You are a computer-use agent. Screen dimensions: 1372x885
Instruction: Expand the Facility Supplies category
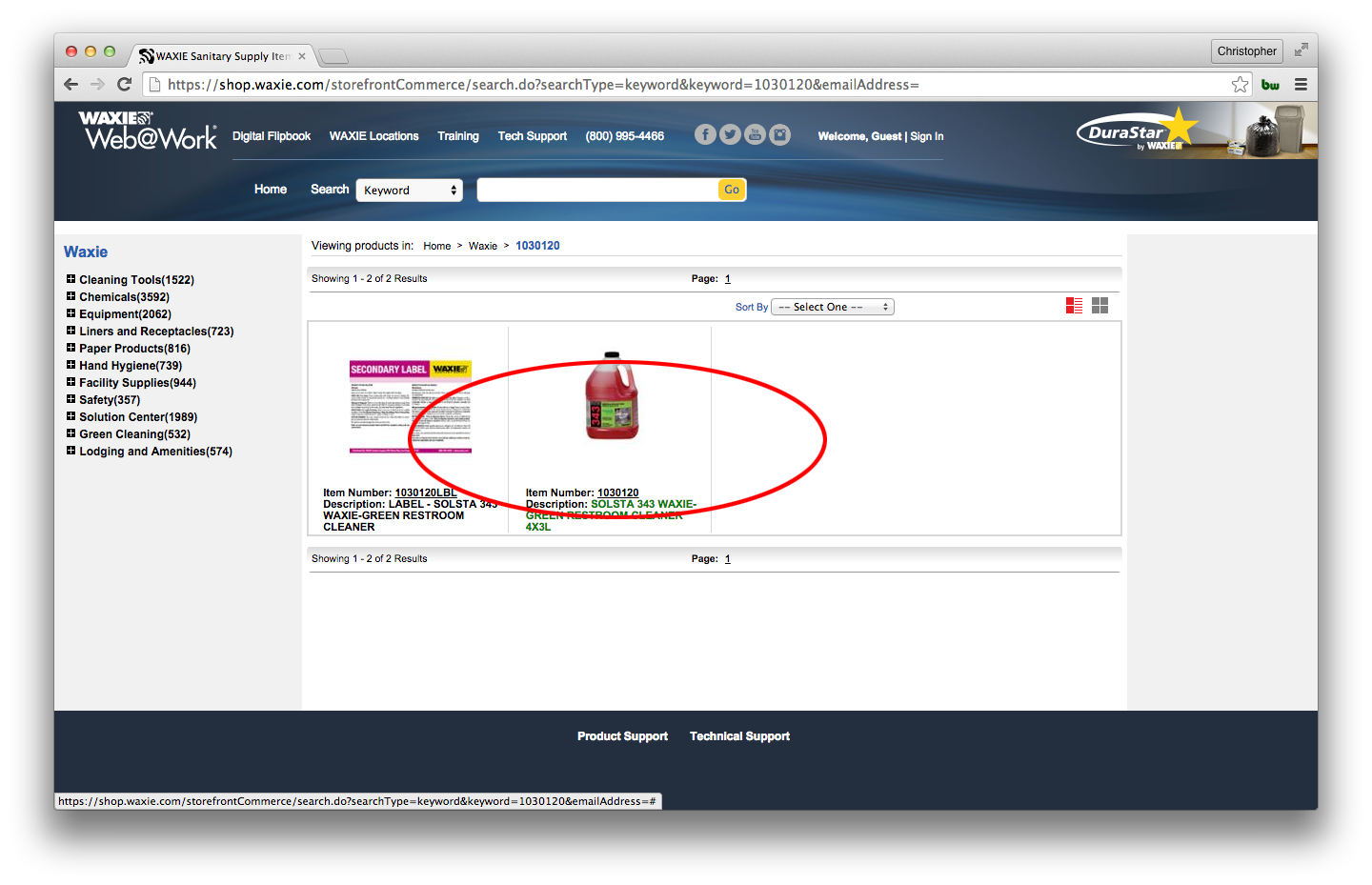coord(71,382)
